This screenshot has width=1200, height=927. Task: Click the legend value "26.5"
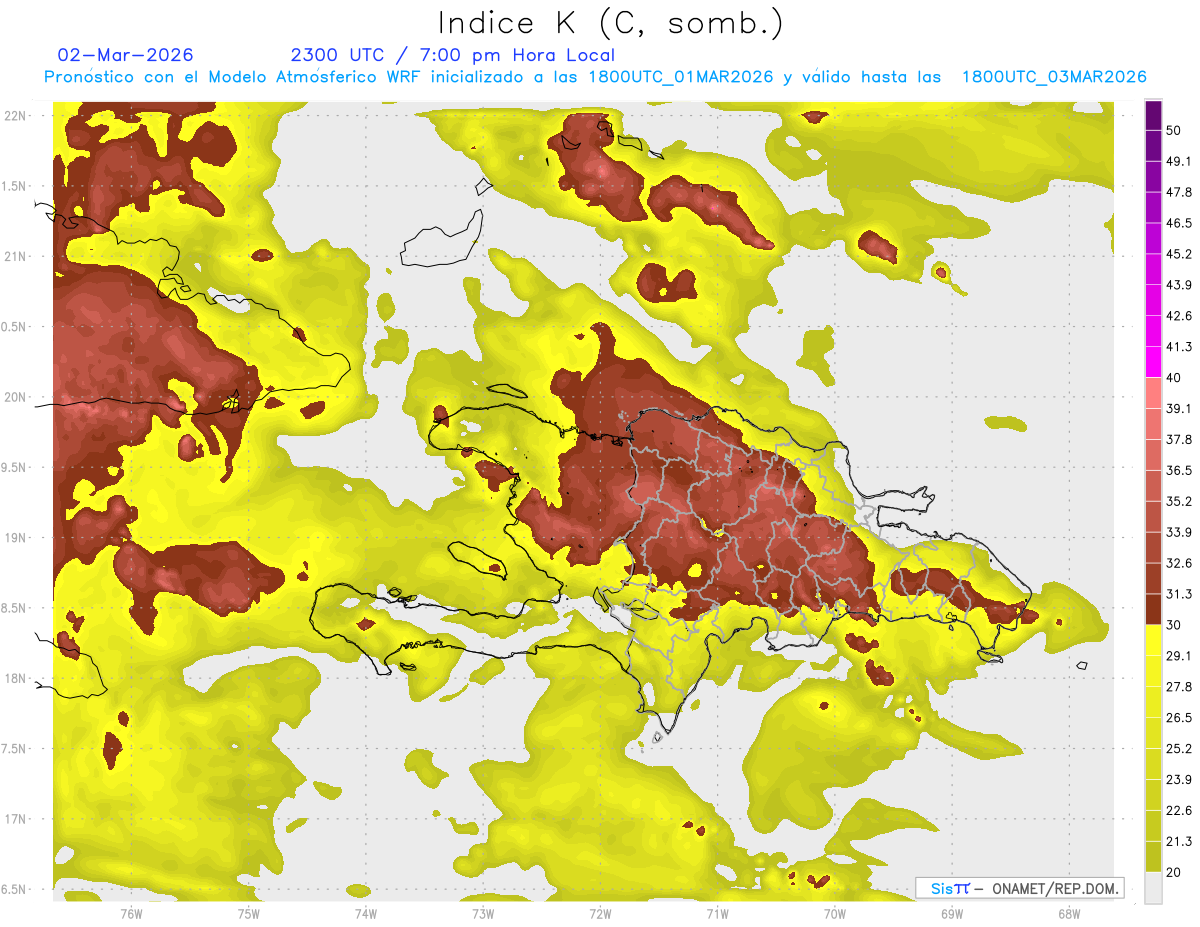[x=1179, y=718]
